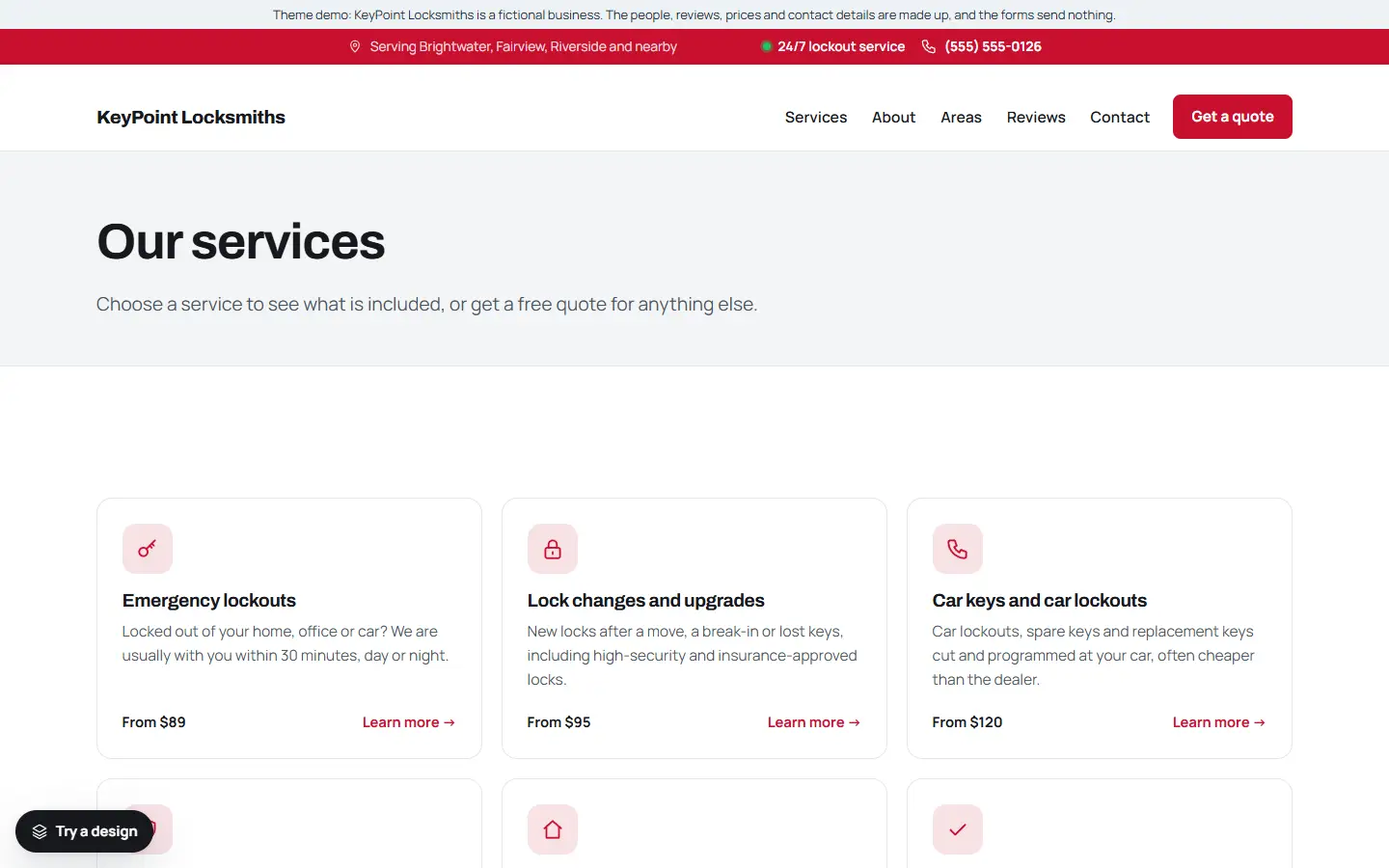Click the 24/7 lockout service text
This screenshot has height=868, width=1389.
841,46
